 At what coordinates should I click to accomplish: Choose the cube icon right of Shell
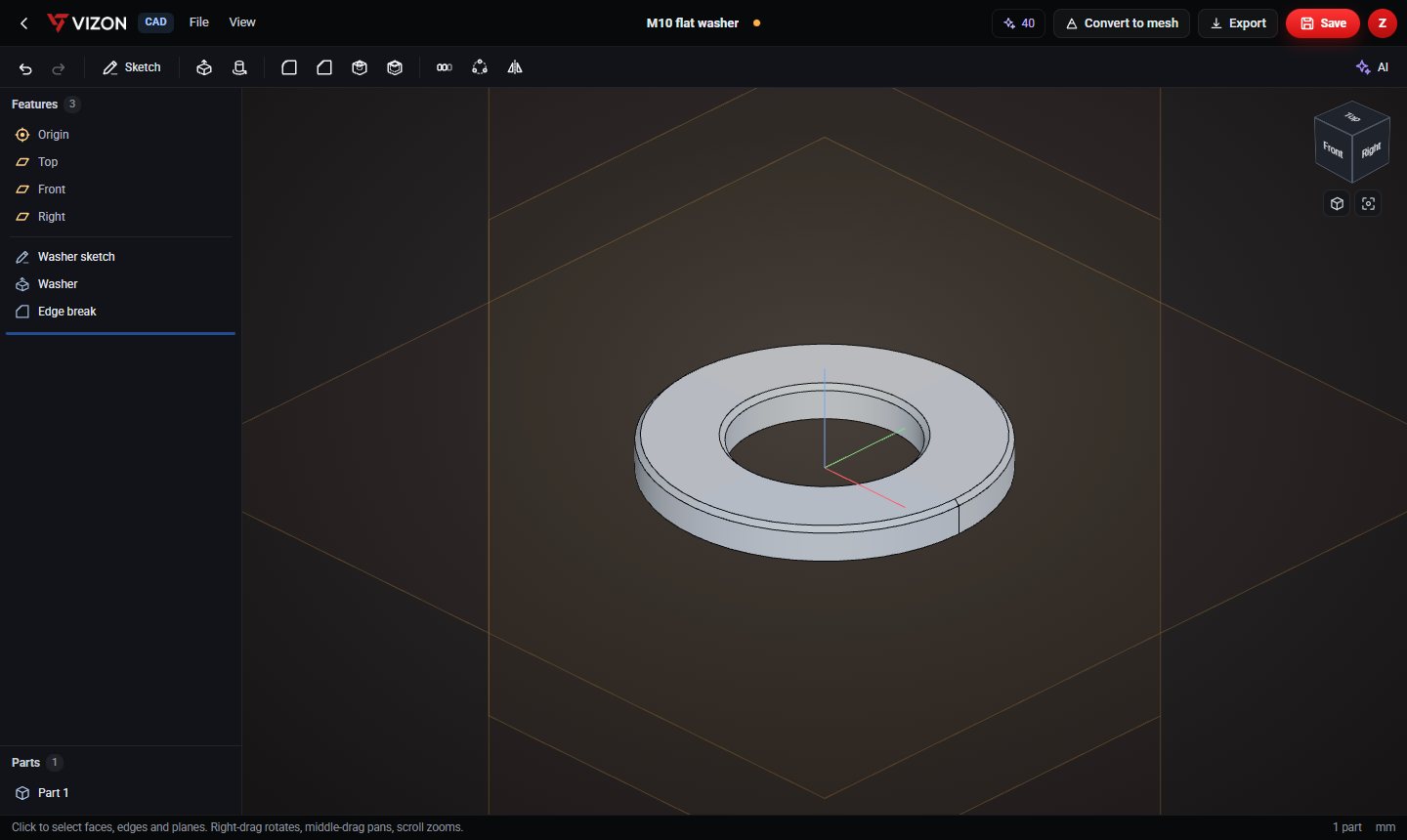pyautogui.click(x=395, y=67)
